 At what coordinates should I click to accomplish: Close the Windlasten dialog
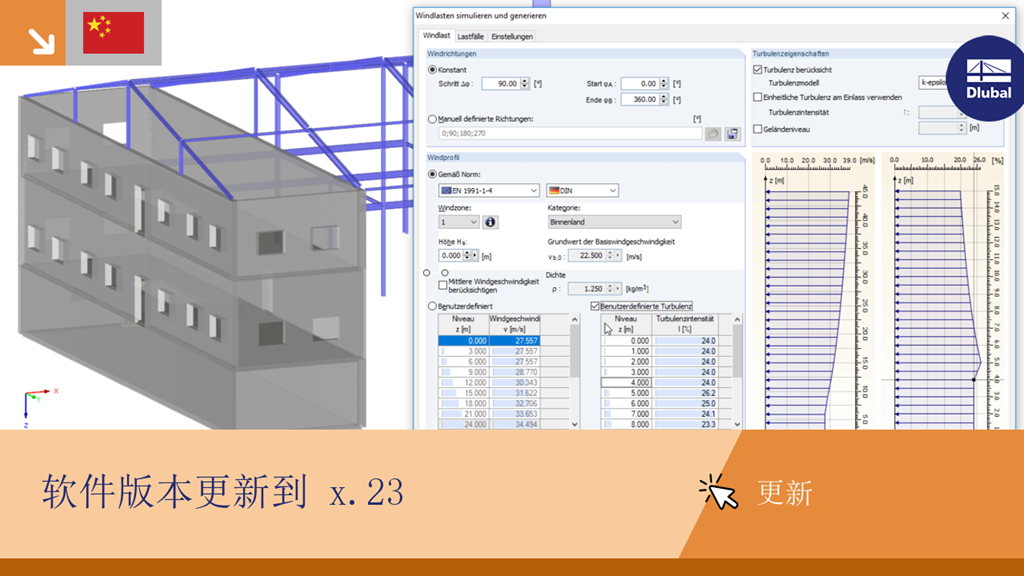point(1005,16)
